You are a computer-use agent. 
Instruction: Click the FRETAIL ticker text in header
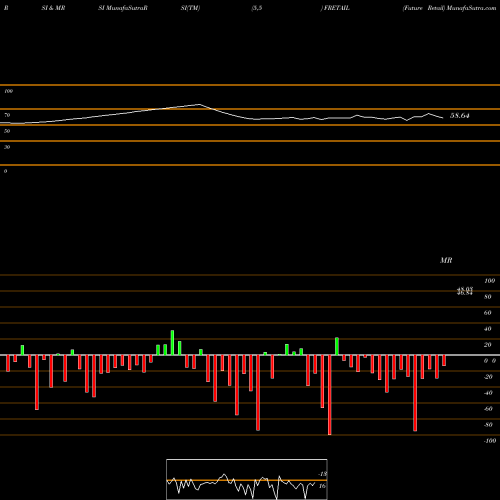(337, 8)
